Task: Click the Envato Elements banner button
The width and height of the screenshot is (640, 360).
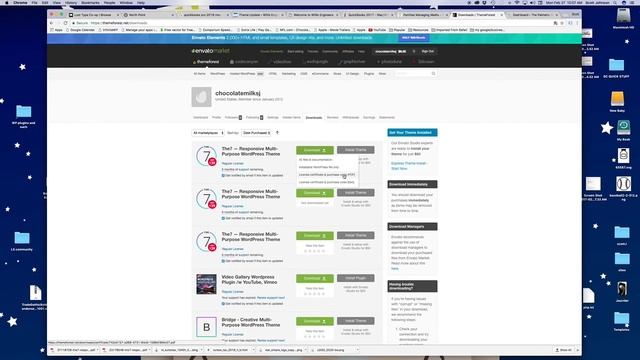Action: (x=413, y=38)
